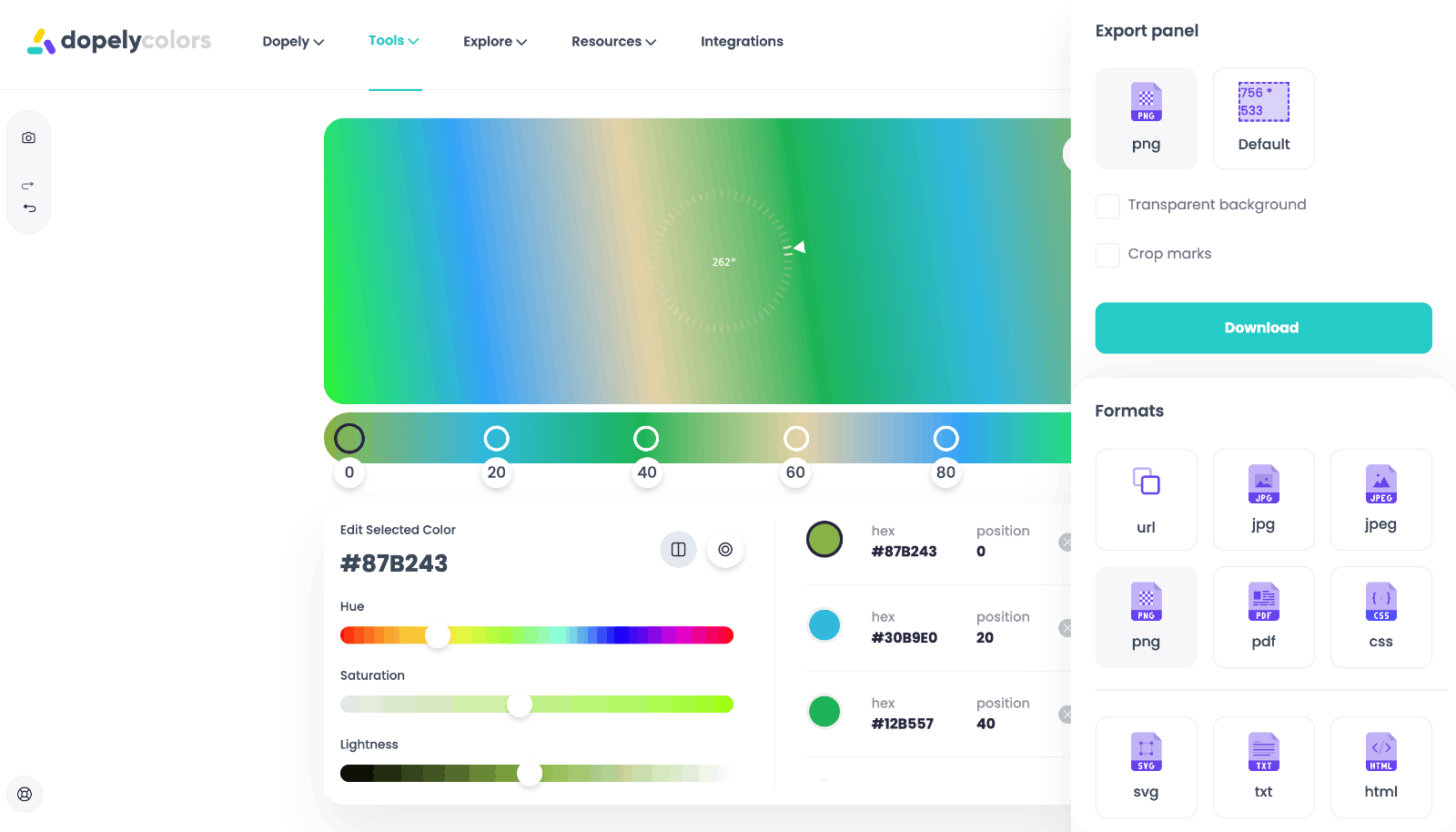This screenshot has height=832, width=1456.
Task: Go to the Integrations page
Action: point(742,42)
